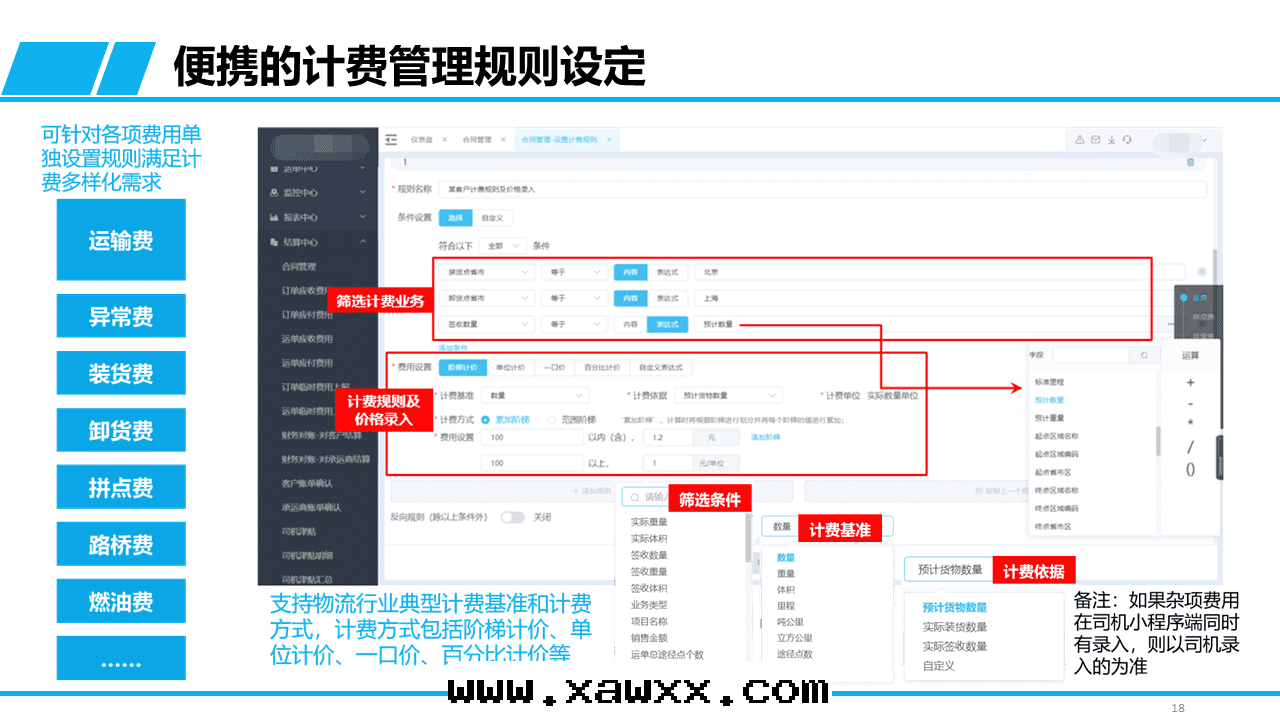Remove the 北京 condition row with the circular X icon
This screenshot has height=720, width=1280.
[x=1201, y=271]
